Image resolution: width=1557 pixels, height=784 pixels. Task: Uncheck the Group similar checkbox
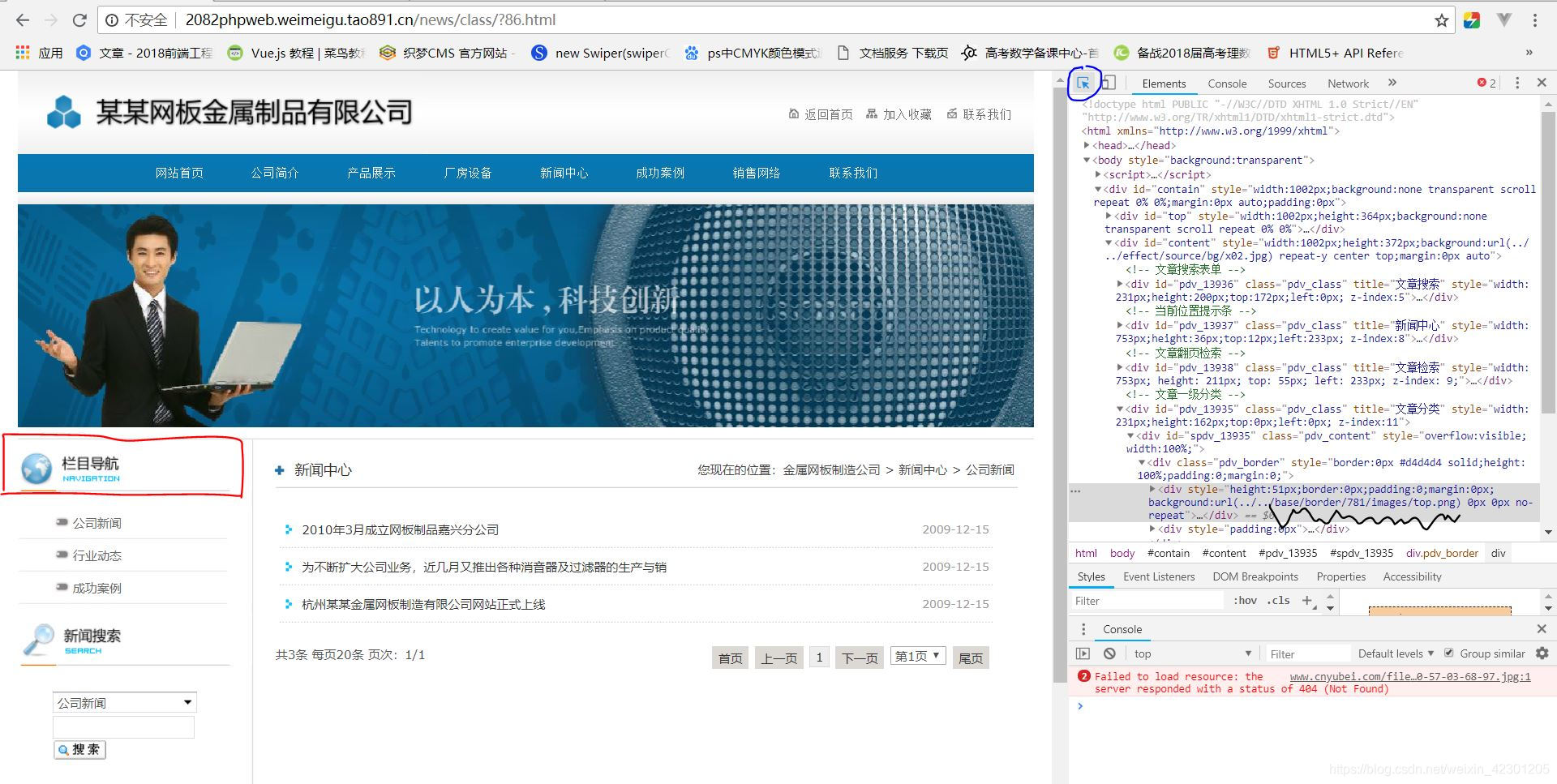(1448, 653)
